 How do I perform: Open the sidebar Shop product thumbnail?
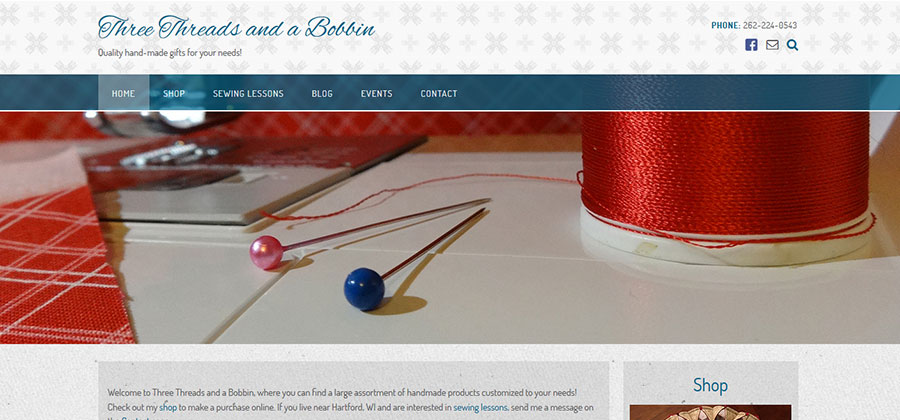click(x=711, y=413)
